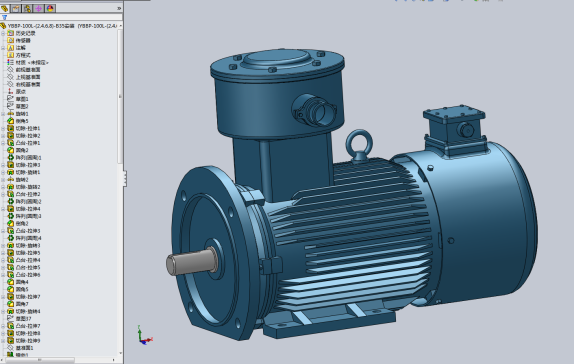Select the 切除-拉伸2 feature row
Viewport: 574px width, 364px height.
click(x=24, y=135)
